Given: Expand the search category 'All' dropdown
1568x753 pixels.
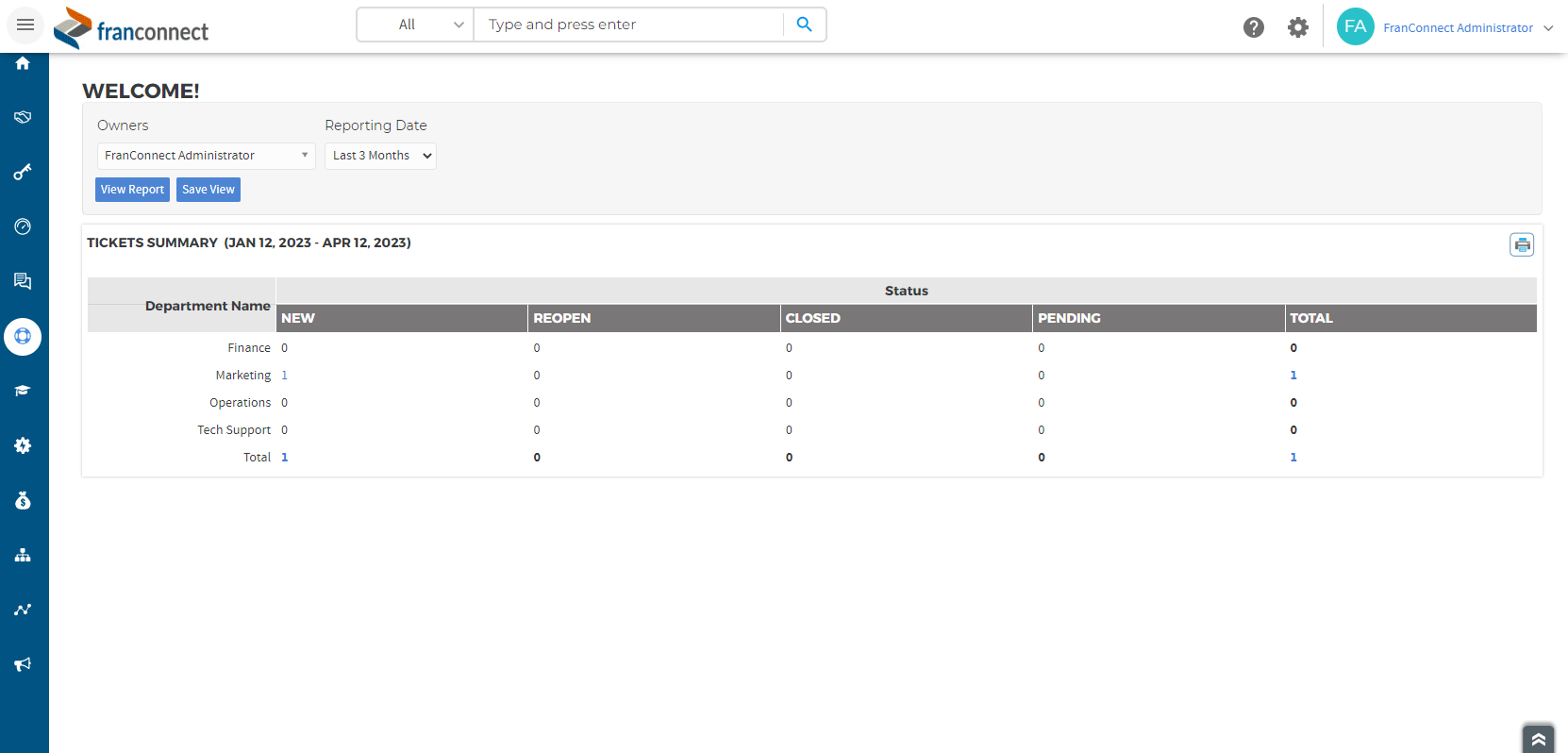Looking at the screenshot, I should pos(415,25).
